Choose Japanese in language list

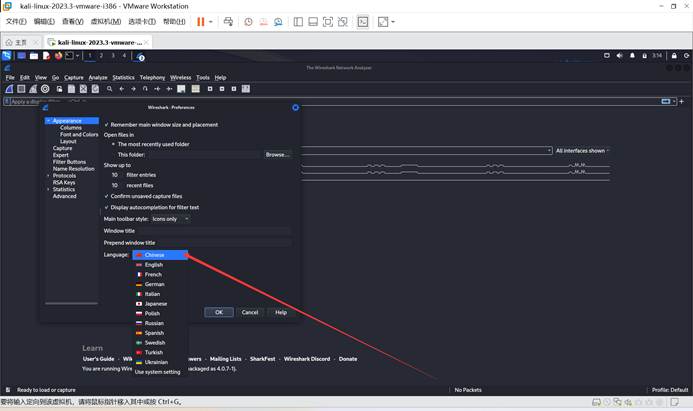pos(161,304)
